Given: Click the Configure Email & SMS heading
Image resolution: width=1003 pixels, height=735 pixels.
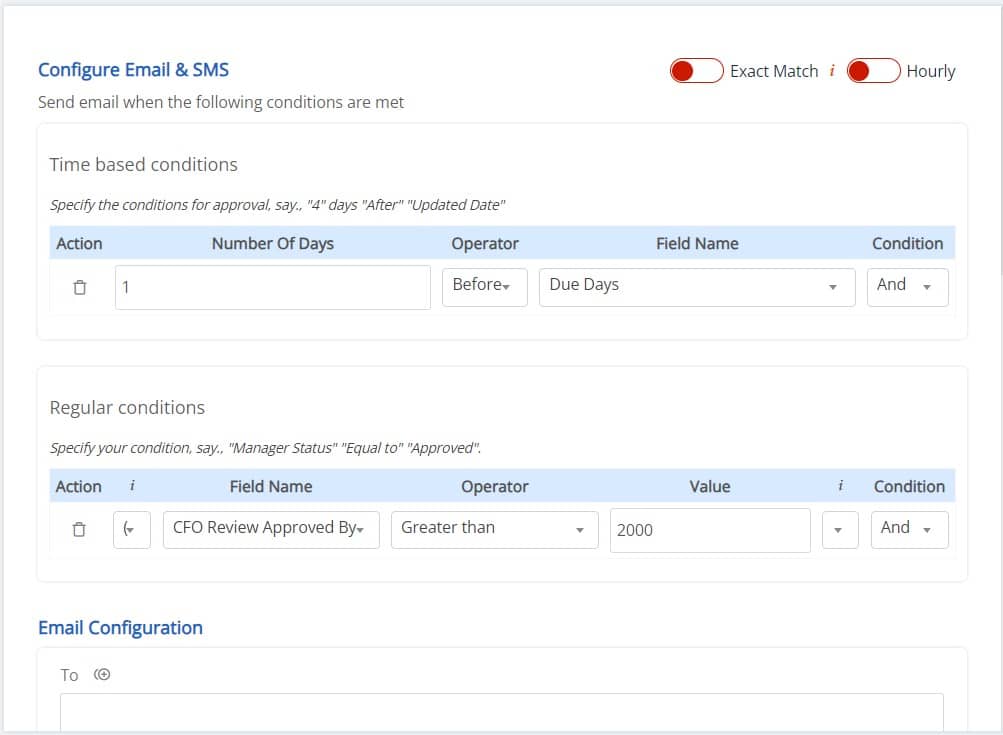Looking at the screenshot, I should click(x=132, y=70).
